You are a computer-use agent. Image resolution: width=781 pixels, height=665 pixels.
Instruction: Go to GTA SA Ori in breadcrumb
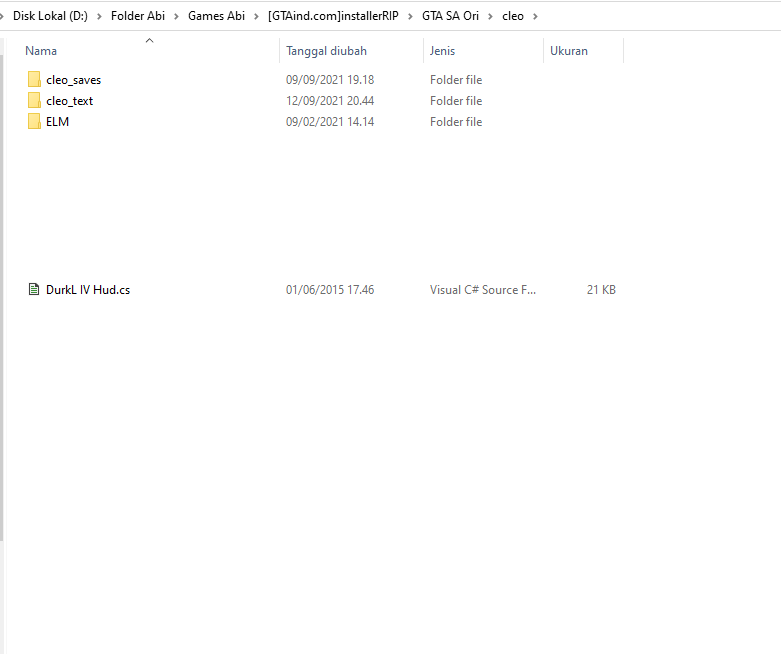point(450,16)
